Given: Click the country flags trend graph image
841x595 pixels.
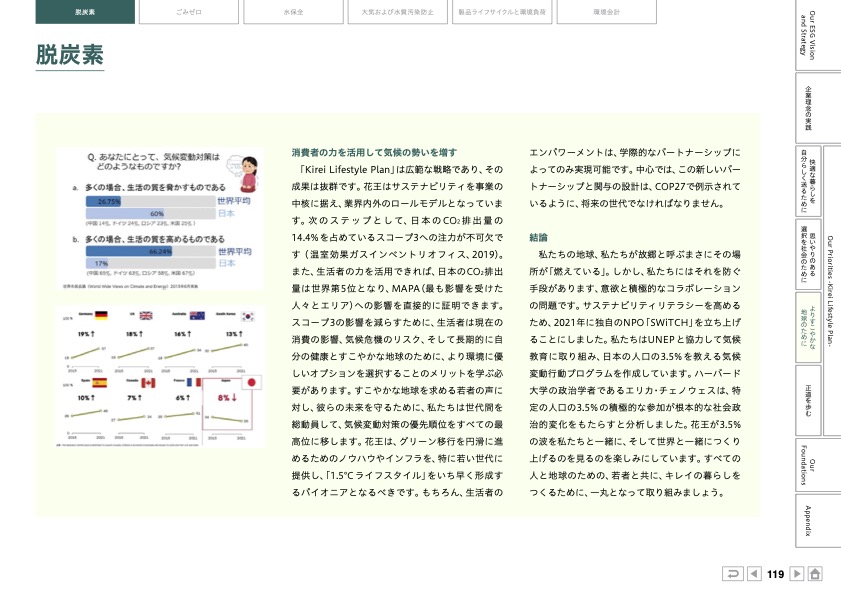Looking at the screenshot, I should pos(160,374).
